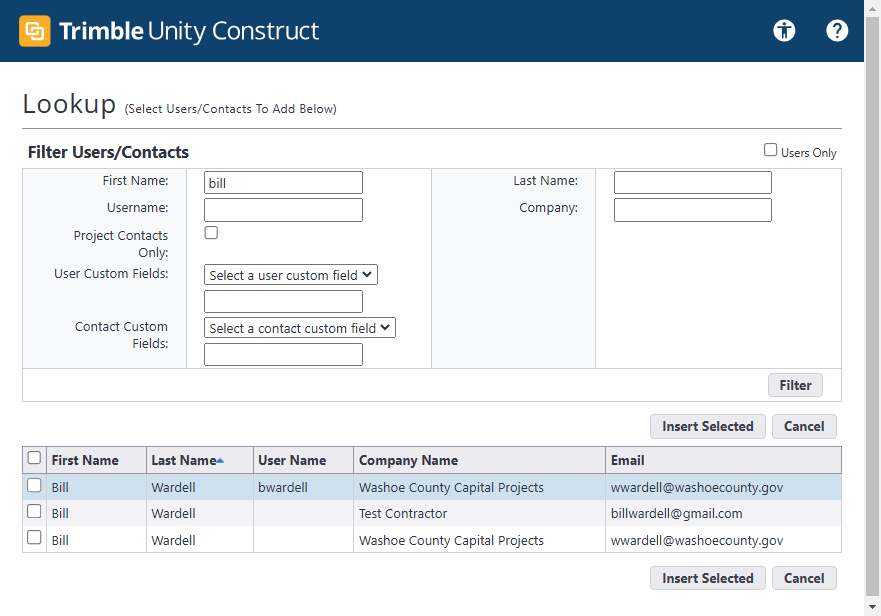This screenshot has width=881, height=616.
Task: Open the 'Select a user custom field' dropdown
Action: tap(290, 275)
